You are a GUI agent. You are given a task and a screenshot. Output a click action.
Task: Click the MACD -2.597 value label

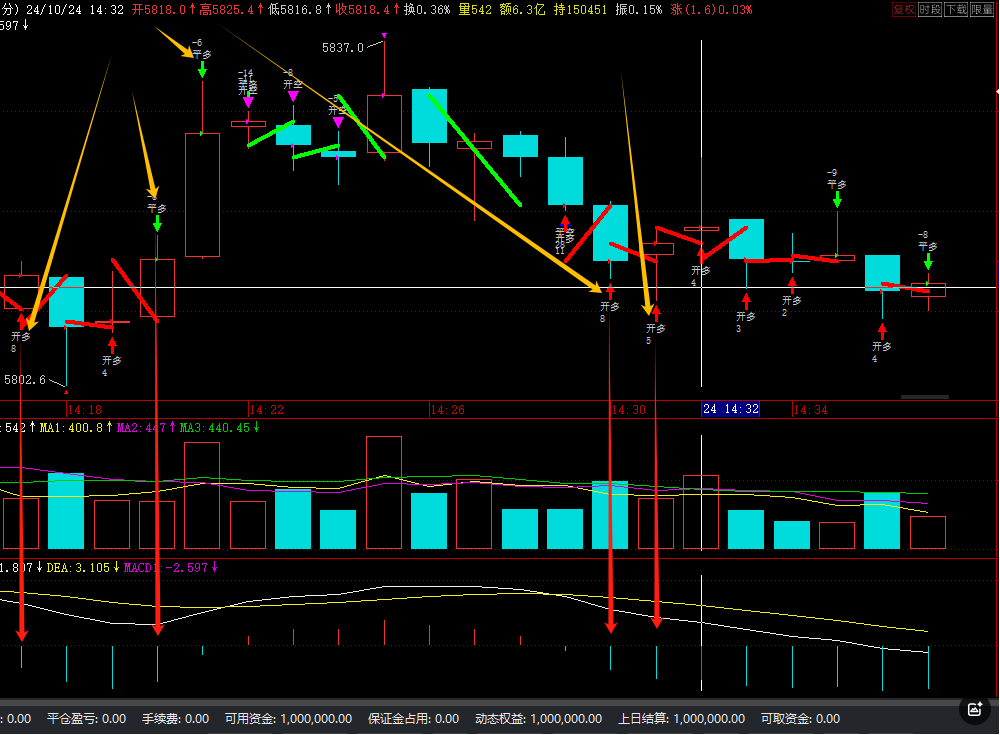[170, 567]
